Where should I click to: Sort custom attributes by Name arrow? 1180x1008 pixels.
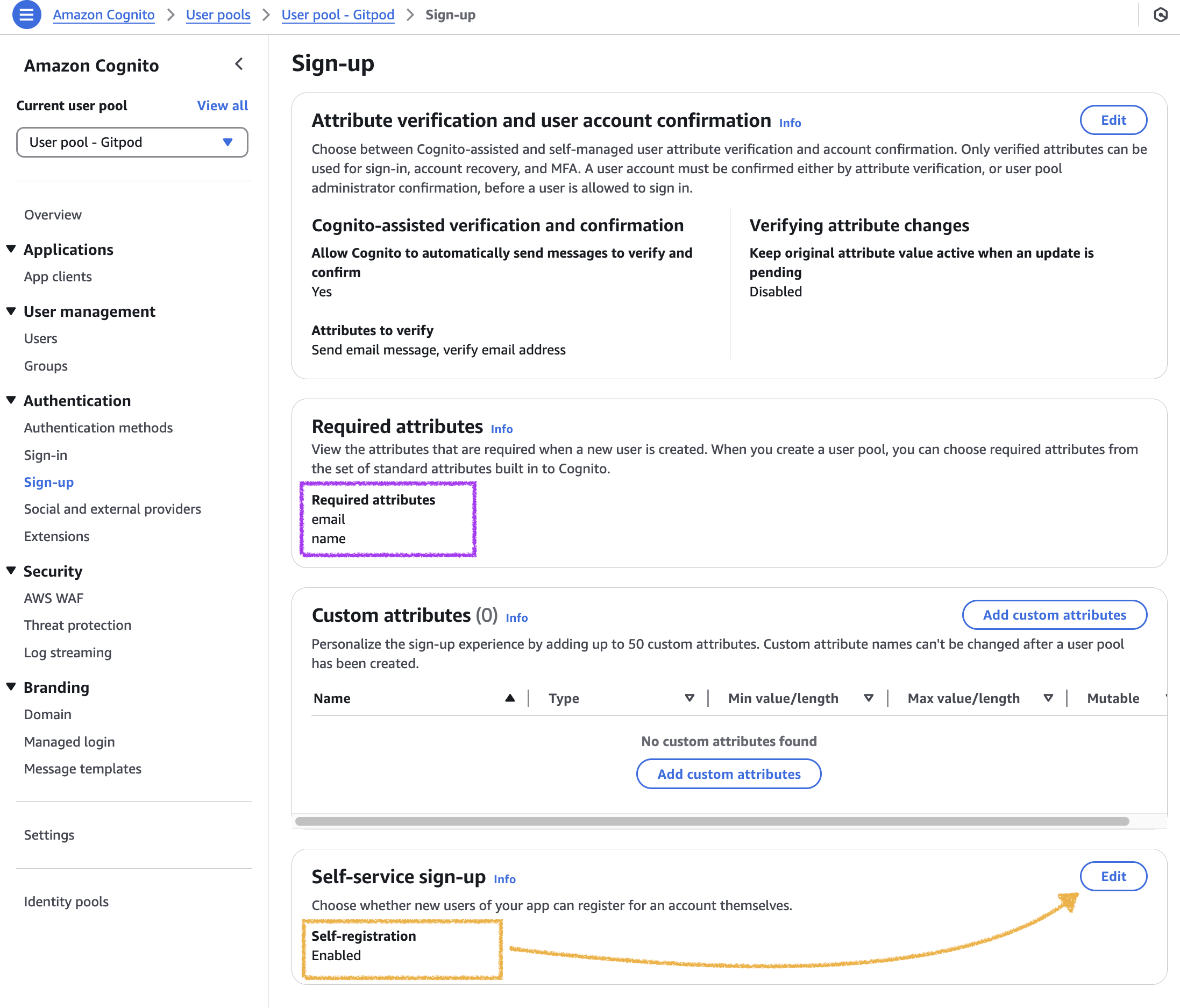510,698
